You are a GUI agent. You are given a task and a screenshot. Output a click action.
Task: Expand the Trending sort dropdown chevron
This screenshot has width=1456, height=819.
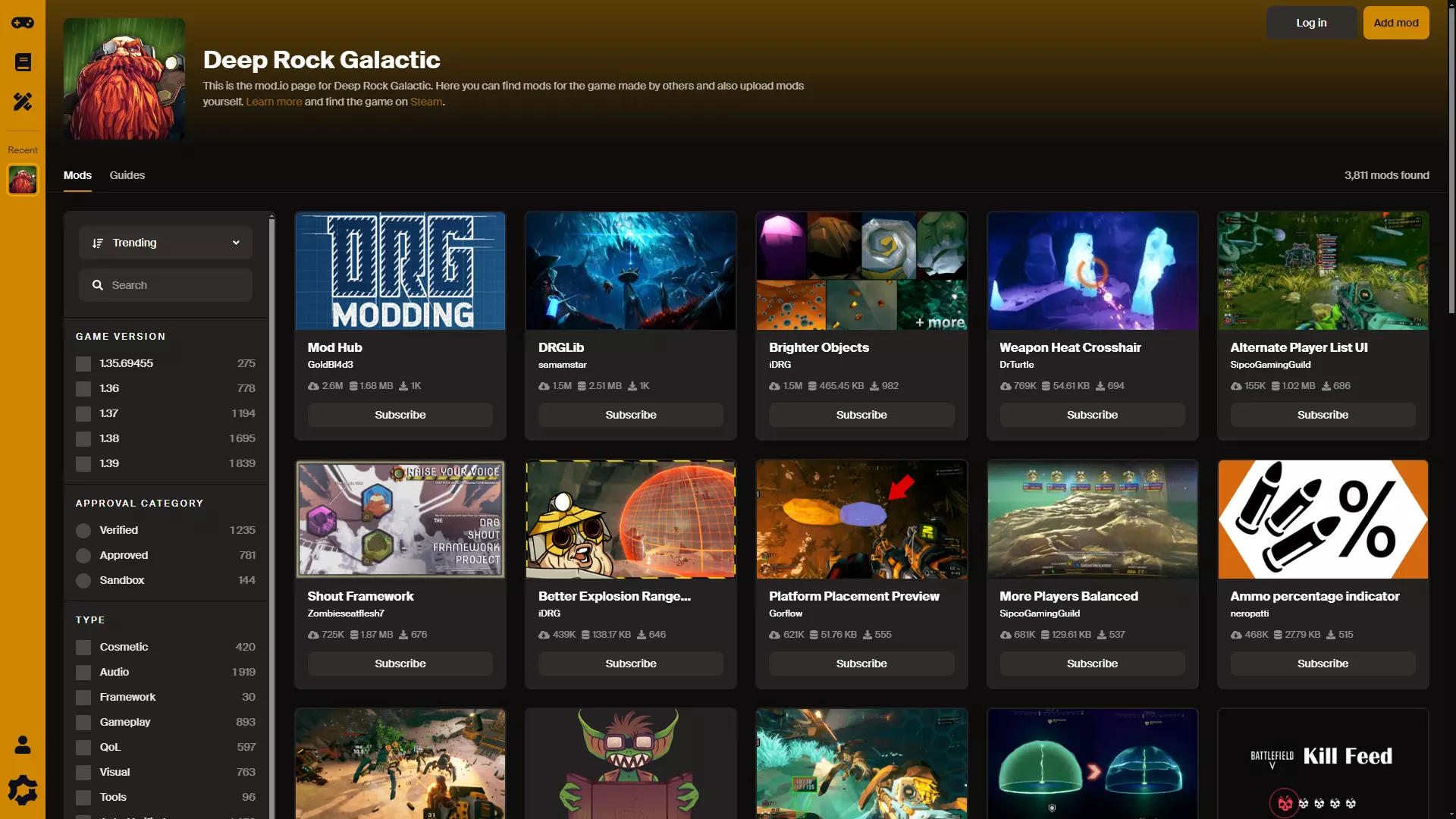pos(236,243)
